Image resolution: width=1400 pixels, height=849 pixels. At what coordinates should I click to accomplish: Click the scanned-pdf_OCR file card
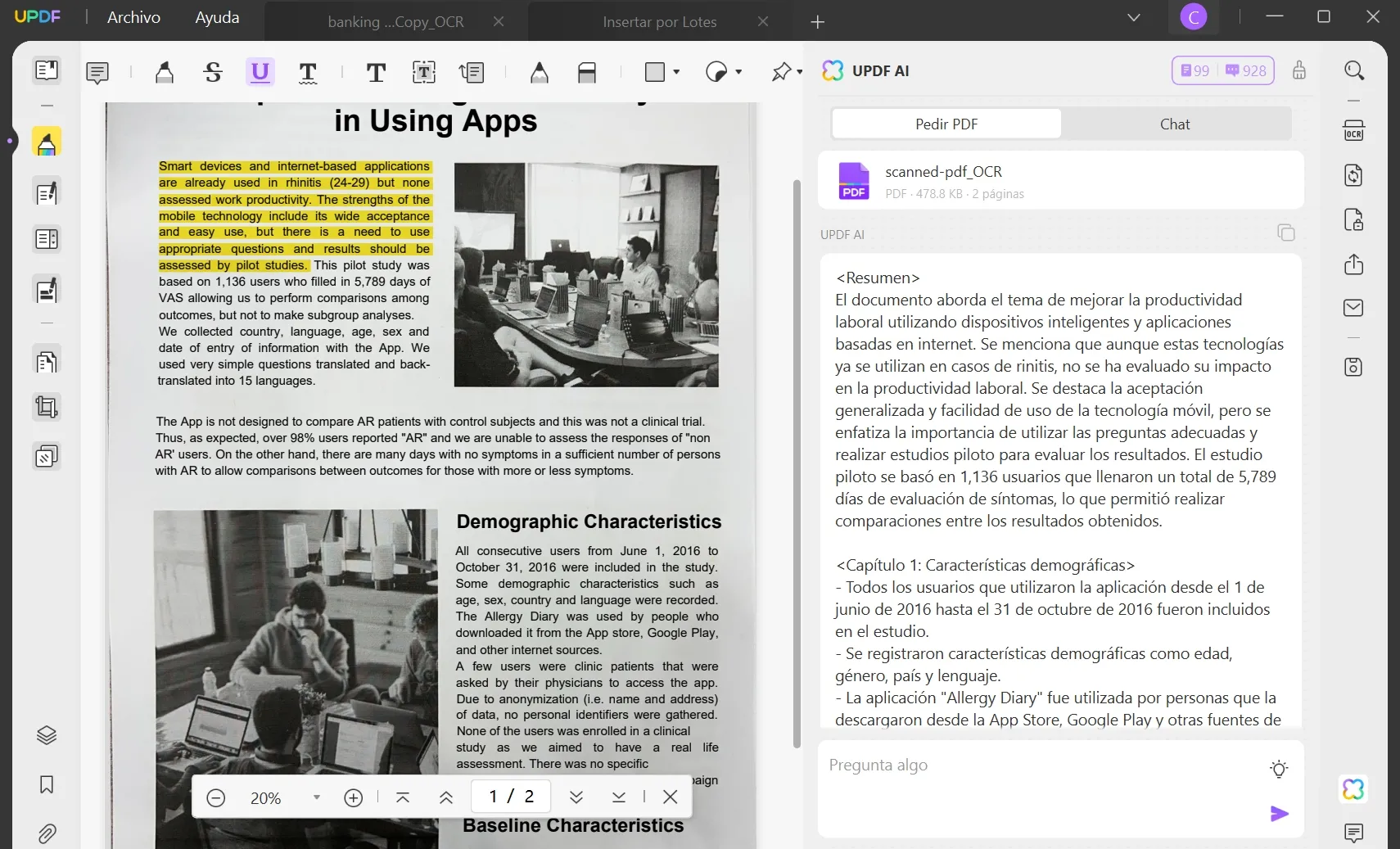click(1061, 181)
